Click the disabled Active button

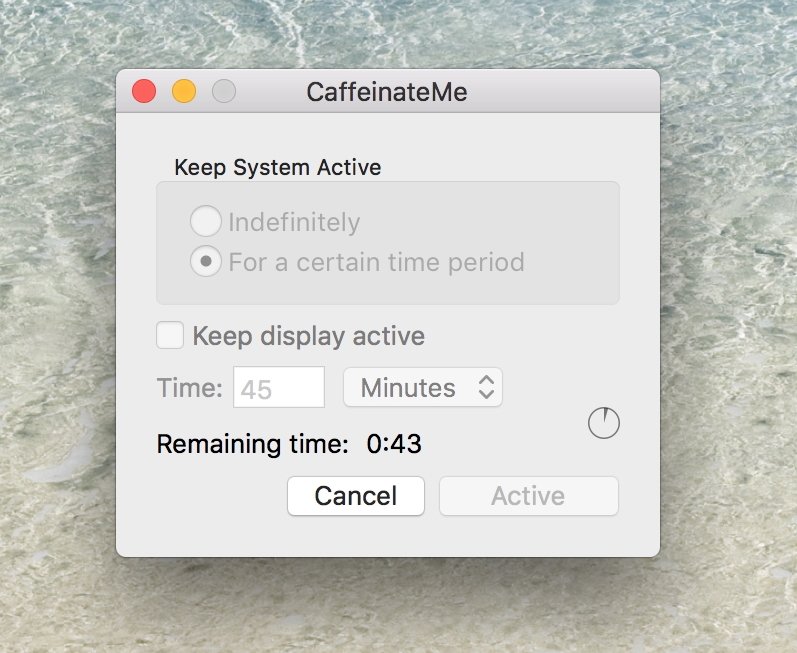(x=529, y=495)
